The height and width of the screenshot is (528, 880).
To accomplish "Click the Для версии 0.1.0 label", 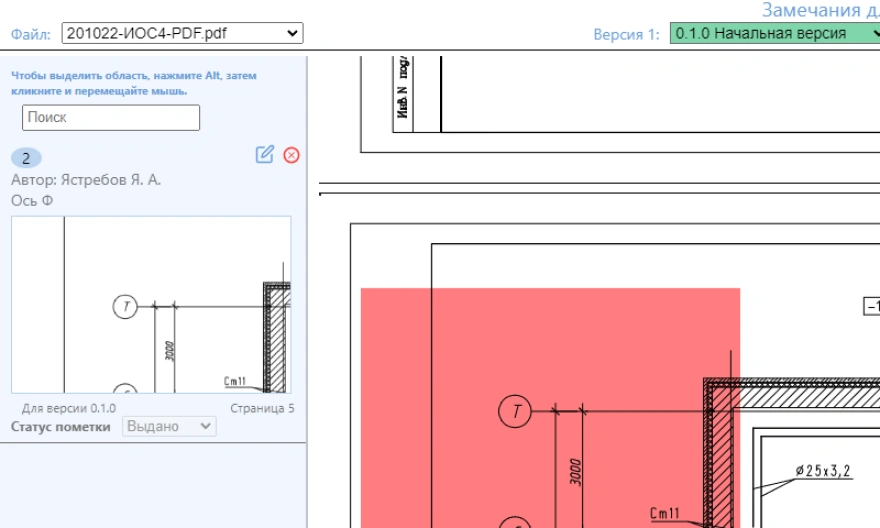I will pos(69,408).
